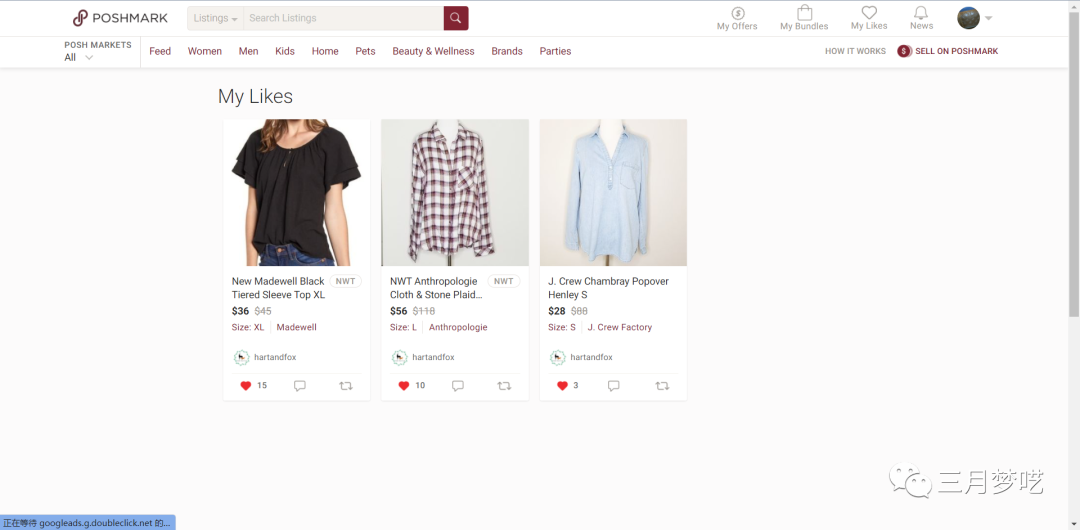Click Size: XL on Madewell listing

(x=248, y=327)
